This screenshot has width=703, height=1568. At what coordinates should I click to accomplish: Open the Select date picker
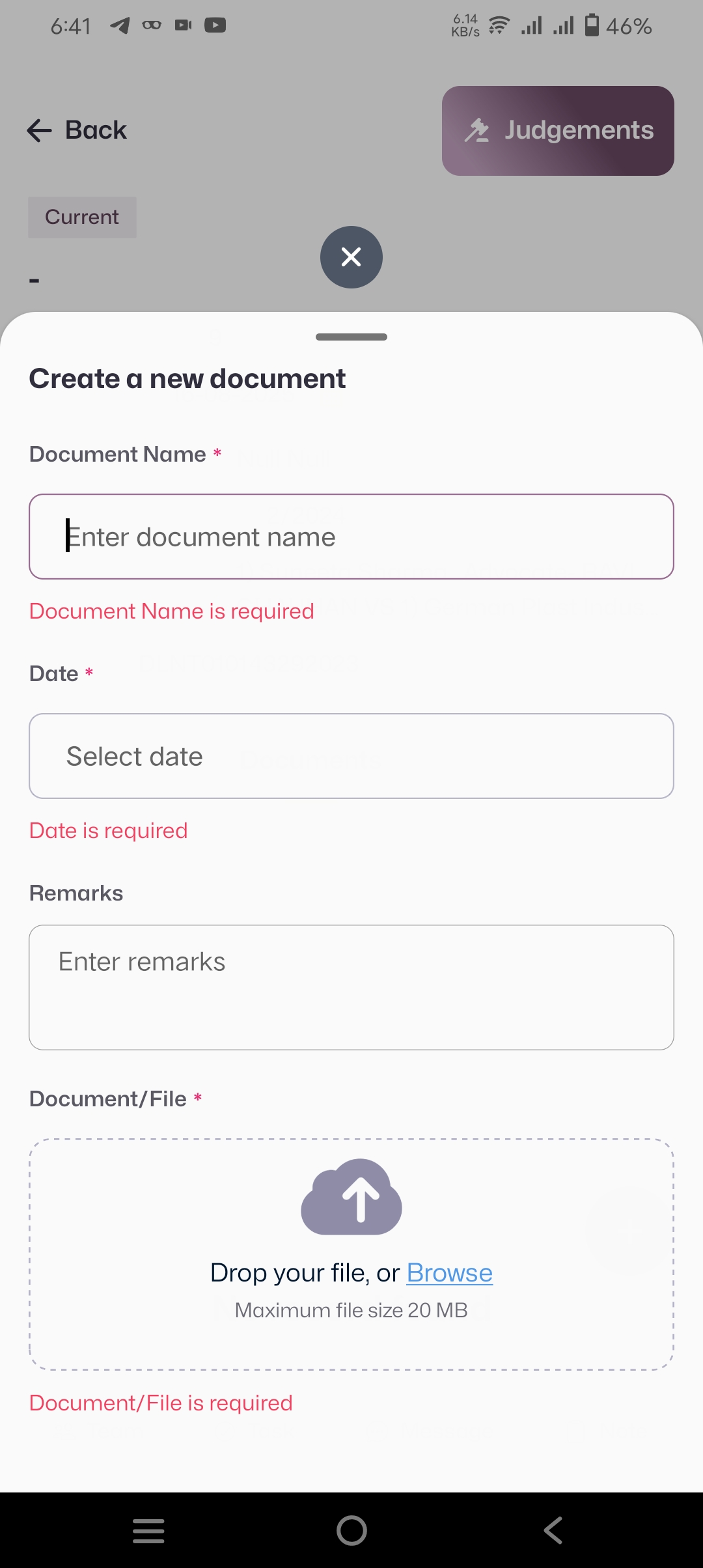click(351, 756)
